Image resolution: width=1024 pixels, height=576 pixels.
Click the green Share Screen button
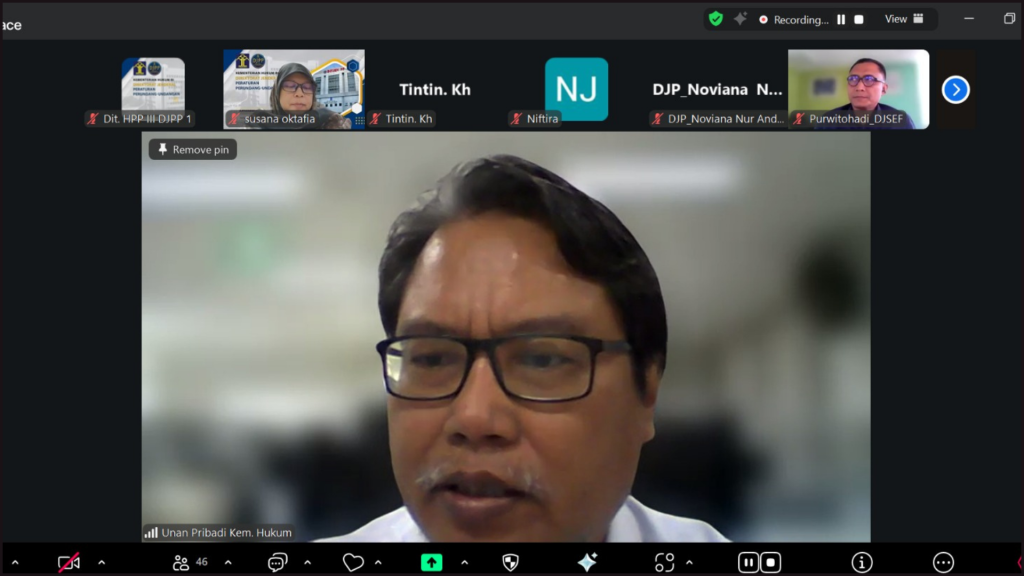click(431, 562)
